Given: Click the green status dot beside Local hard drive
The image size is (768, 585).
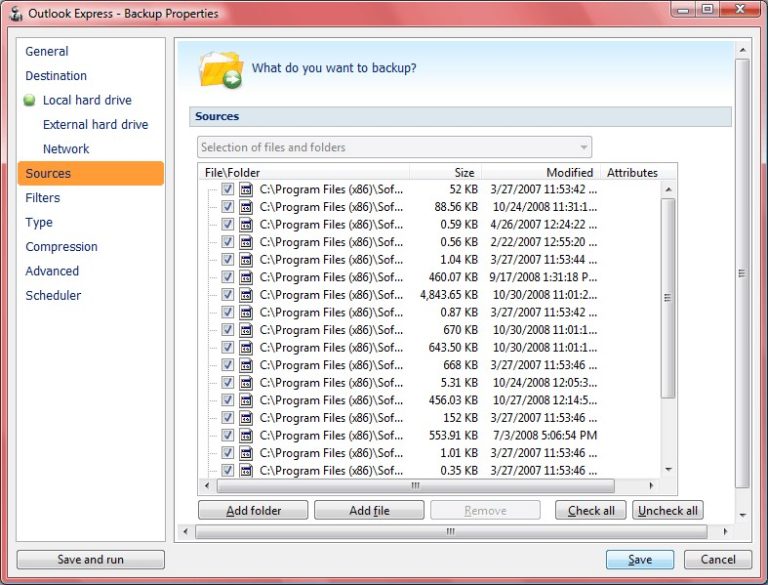Looking at the screenshot, I should pyautogui.click(x=29, y=100).
